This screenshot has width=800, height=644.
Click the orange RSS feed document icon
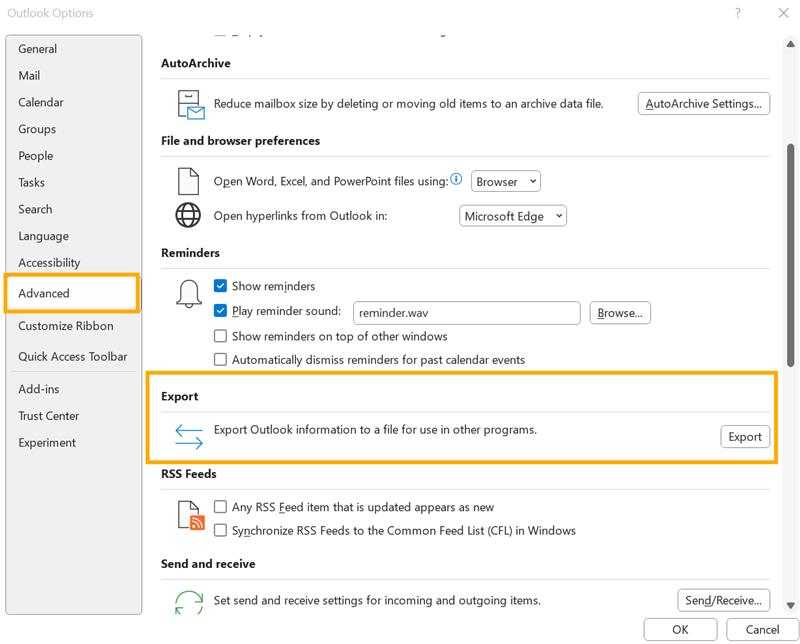pyautogui.click(x=191, y=515)
